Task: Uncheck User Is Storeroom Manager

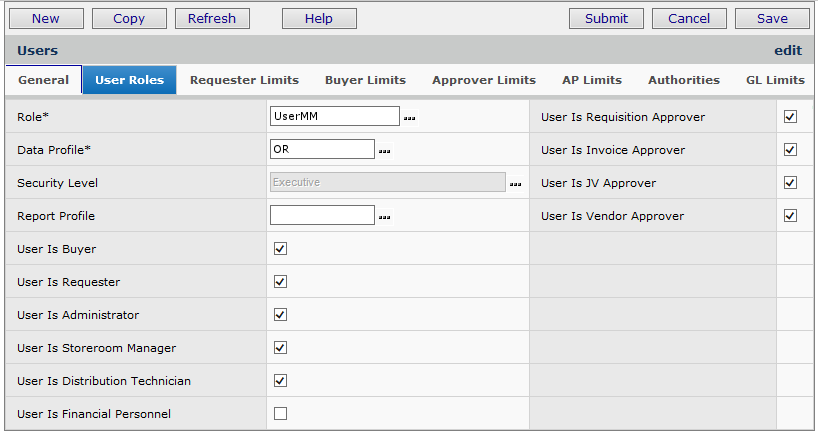Action: tap(280, 348)
